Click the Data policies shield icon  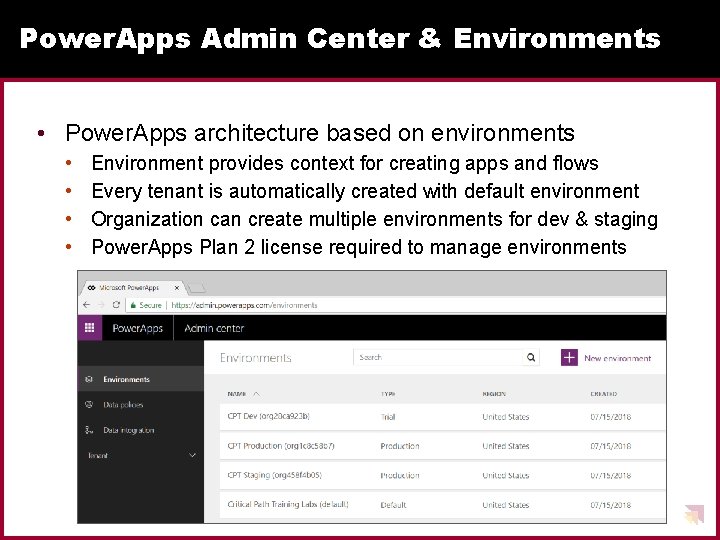point(89,405)
